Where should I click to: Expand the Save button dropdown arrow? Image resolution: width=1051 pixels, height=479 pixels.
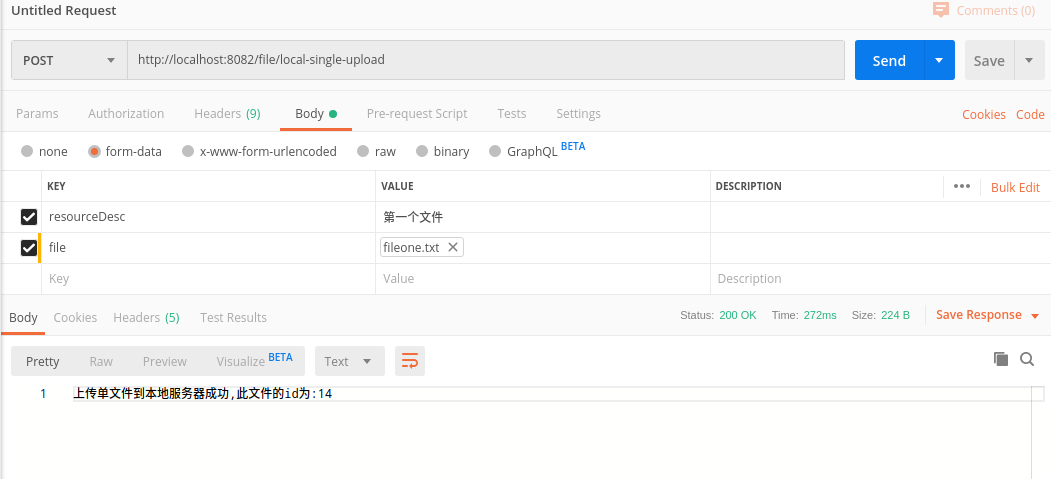click(x=1029, y=60)
